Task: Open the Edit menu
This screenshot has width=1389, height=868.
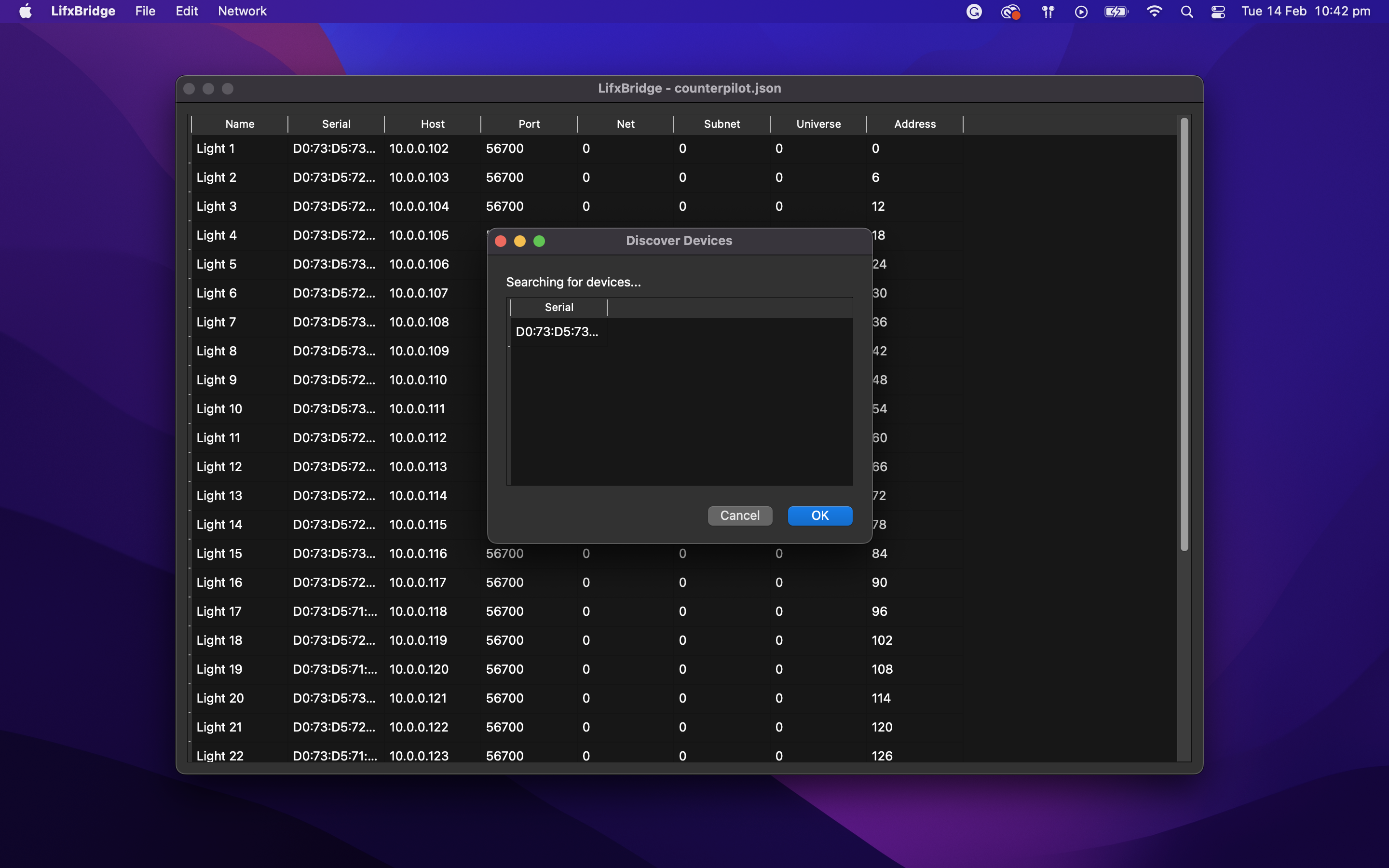Action: coord(187,11)
